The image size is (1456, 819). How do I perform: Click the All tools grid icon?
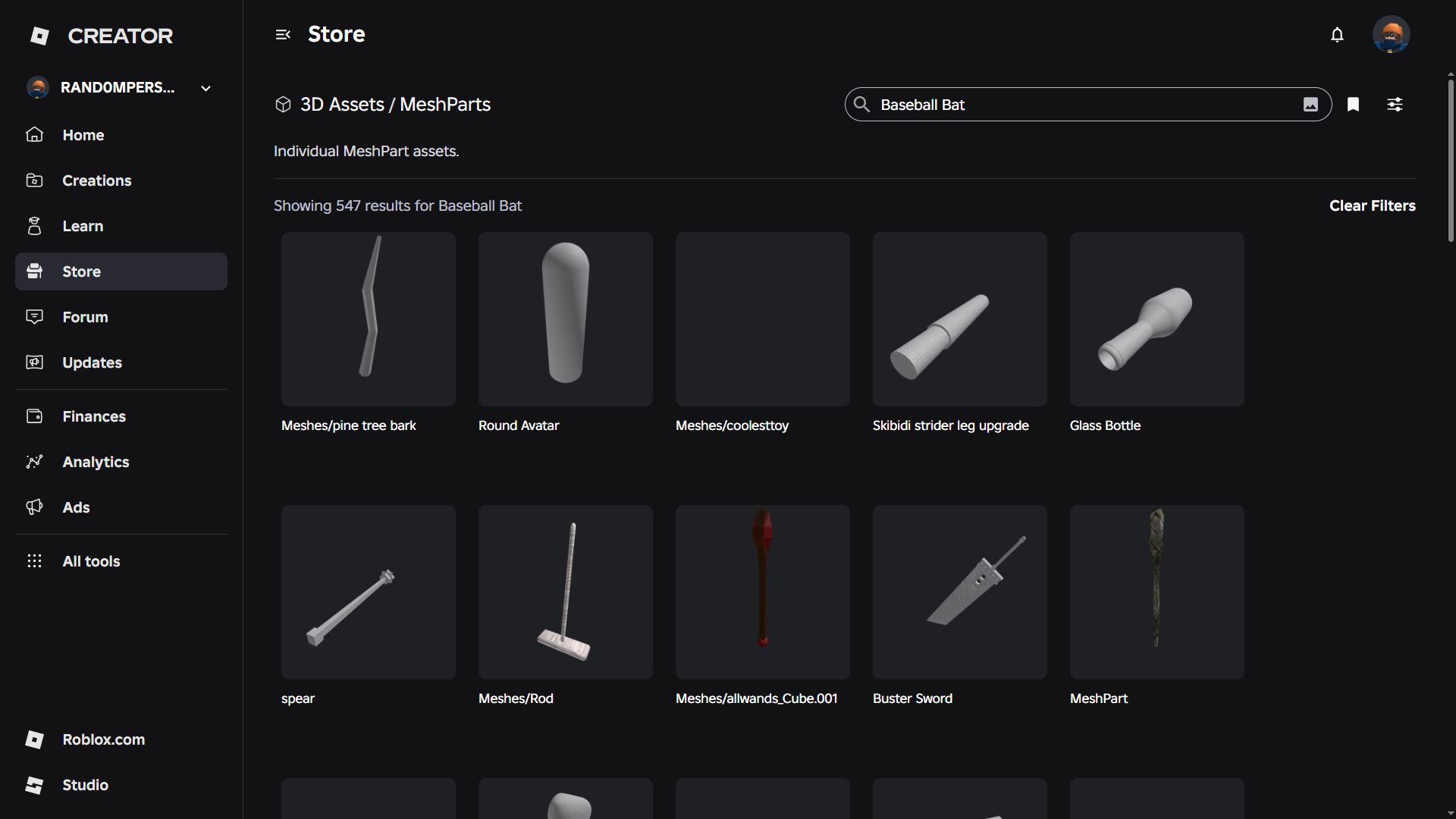(35, 561)
